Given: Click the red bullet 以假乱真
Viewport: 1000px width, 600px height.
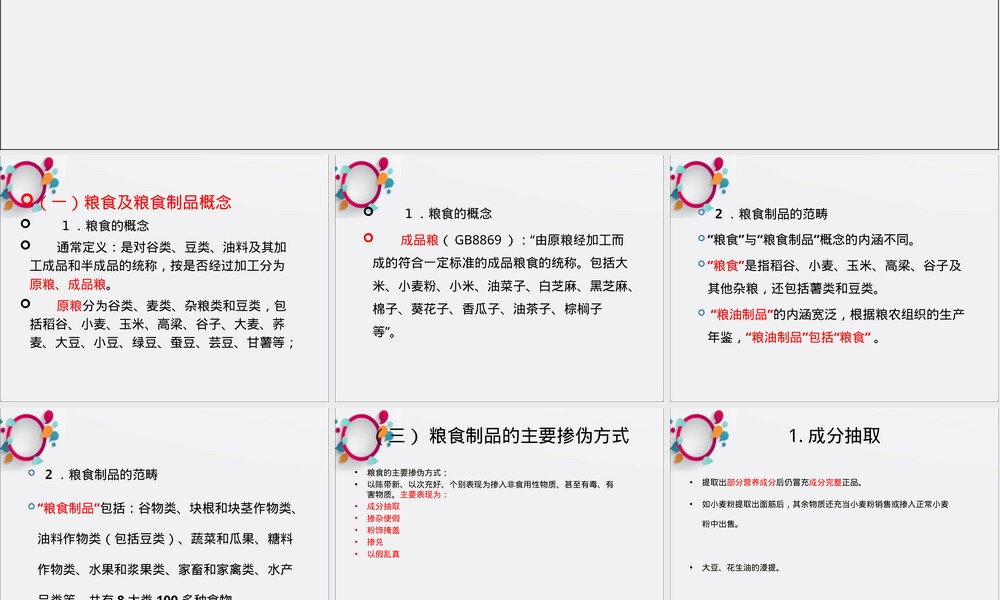Looking at the screenshot, I should pos(383,554).
